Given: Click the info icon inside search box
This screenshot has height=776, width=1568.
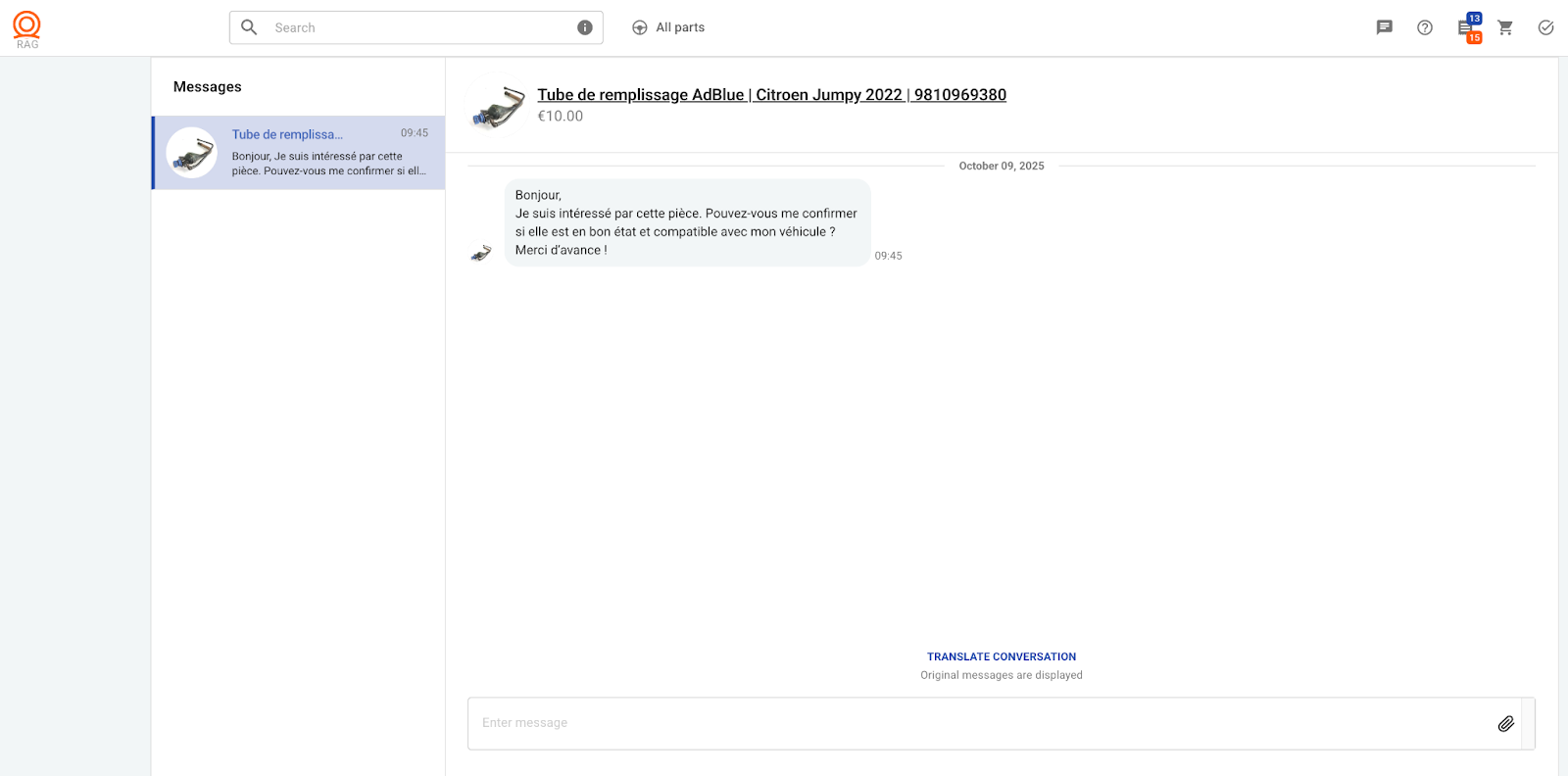Looking at the screenshot, I should (x=585, y=27).
